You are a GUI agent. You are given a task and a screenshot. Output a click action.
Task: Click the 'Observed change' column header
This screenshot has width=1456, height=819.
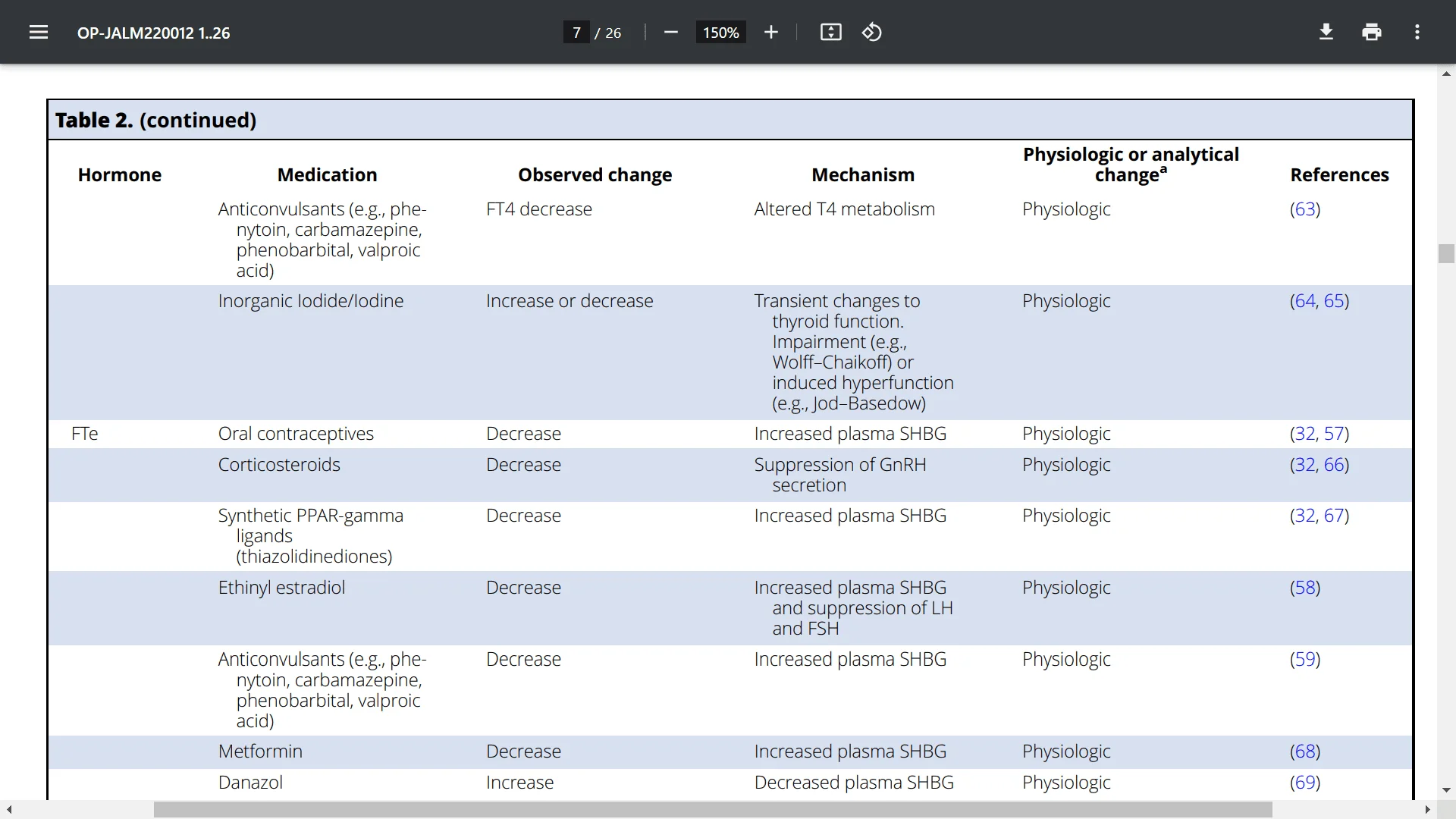coord(595,175)
